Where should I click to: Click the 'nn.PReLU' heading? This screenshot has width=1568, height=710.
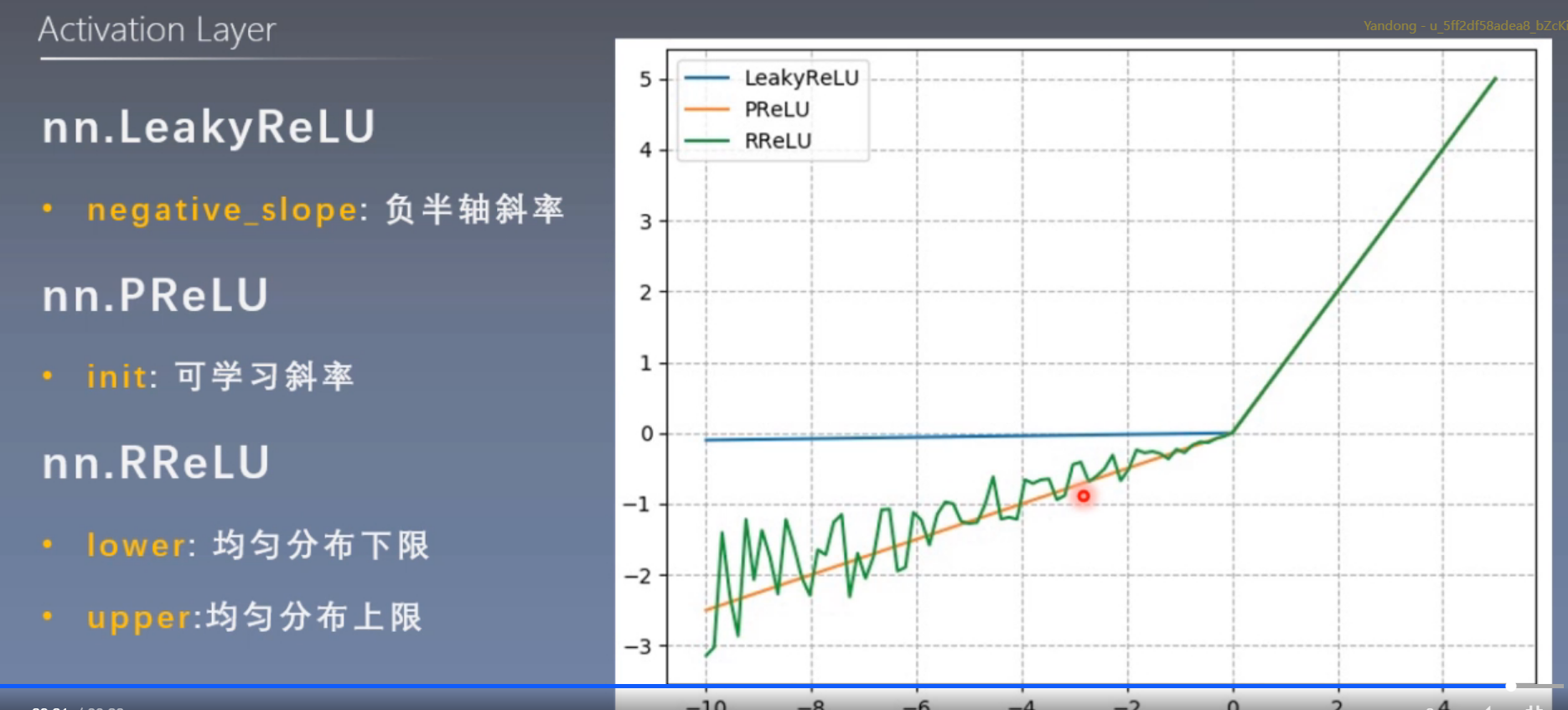[x=156, y=296]
